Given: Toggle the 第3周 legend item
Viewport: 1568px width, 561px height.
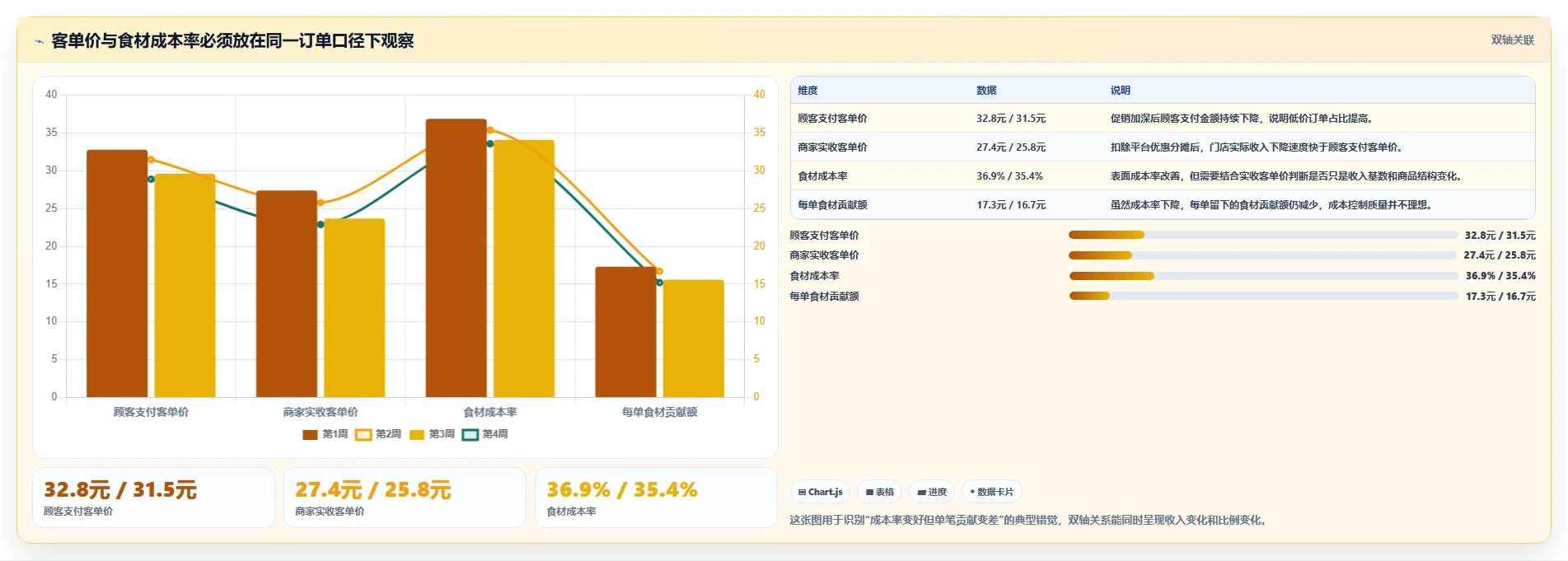Looking at the screenshot, I should point(432,434).
